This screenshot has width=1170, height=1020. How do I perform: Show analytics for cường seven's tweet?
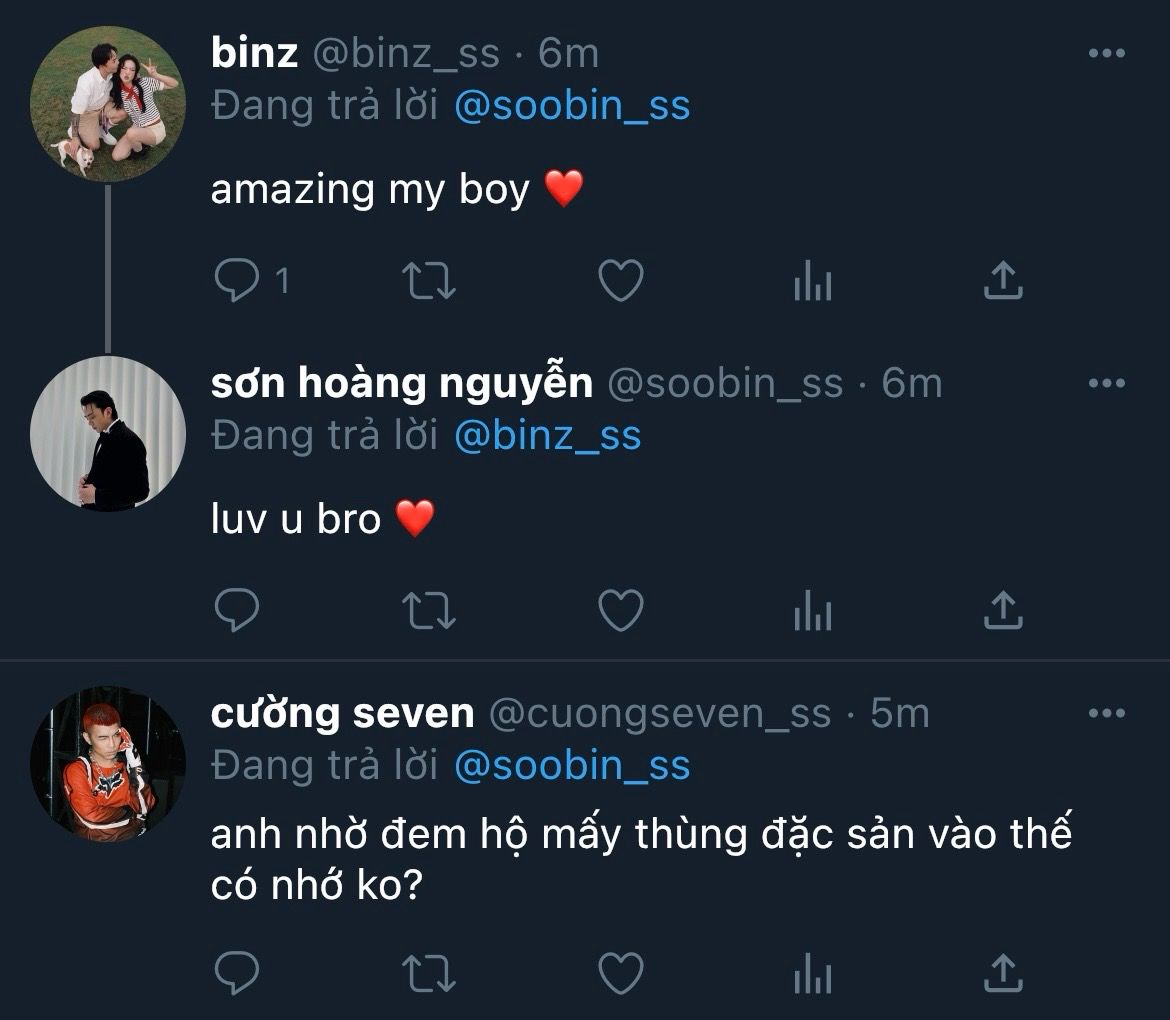tap(812, 973)
